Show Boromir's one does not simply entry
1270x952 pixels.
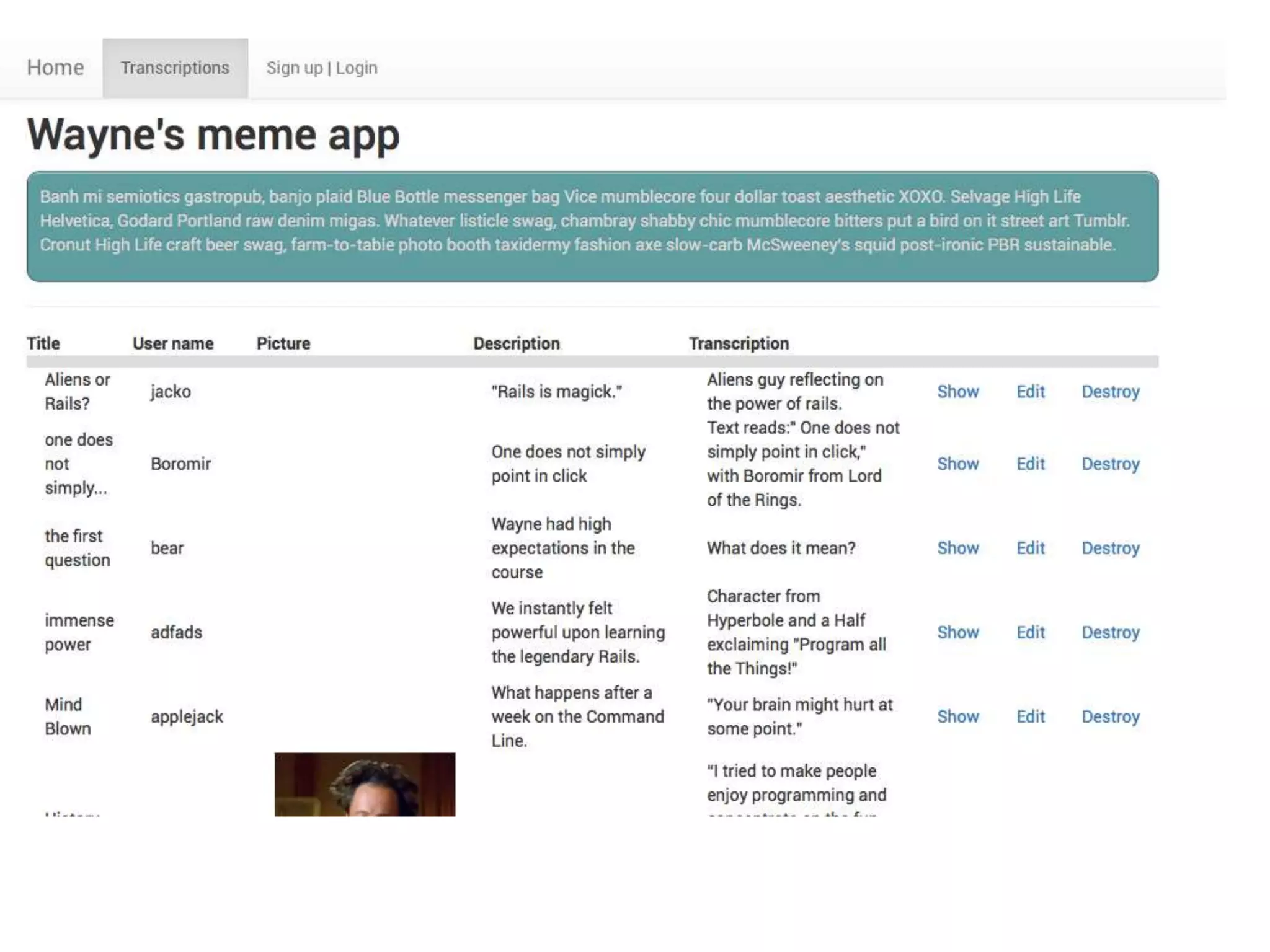(957, 464)
